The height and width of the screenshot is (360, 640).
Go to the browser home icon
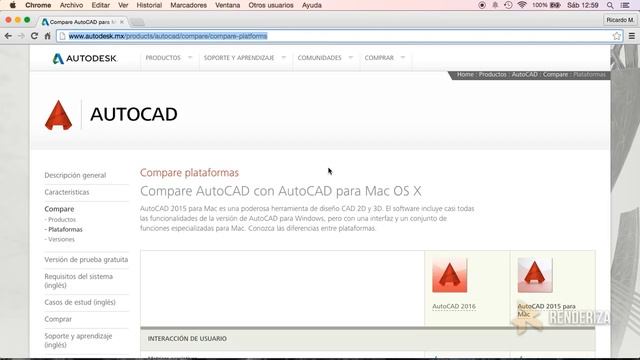pos(47,36)
